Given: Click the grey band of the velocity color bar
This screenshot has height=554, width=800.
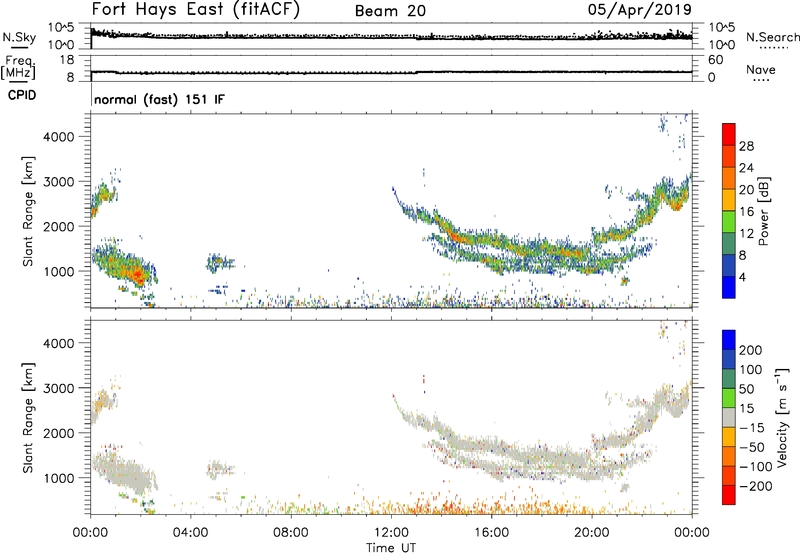Looking at the screenshot, I should tap(729, 417).
